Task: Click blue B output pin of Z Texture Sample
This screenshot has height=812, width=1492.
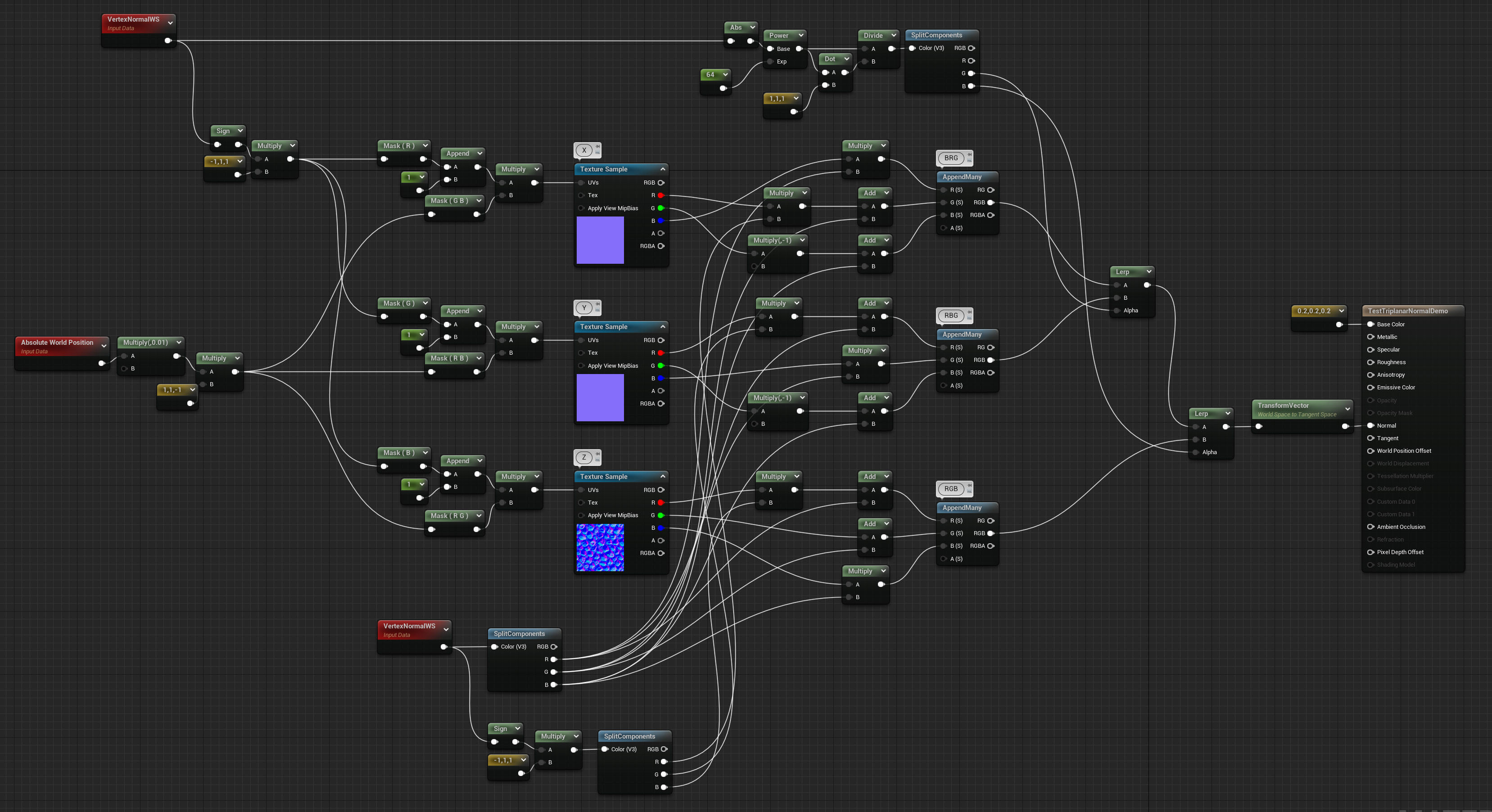Action: 660,528
